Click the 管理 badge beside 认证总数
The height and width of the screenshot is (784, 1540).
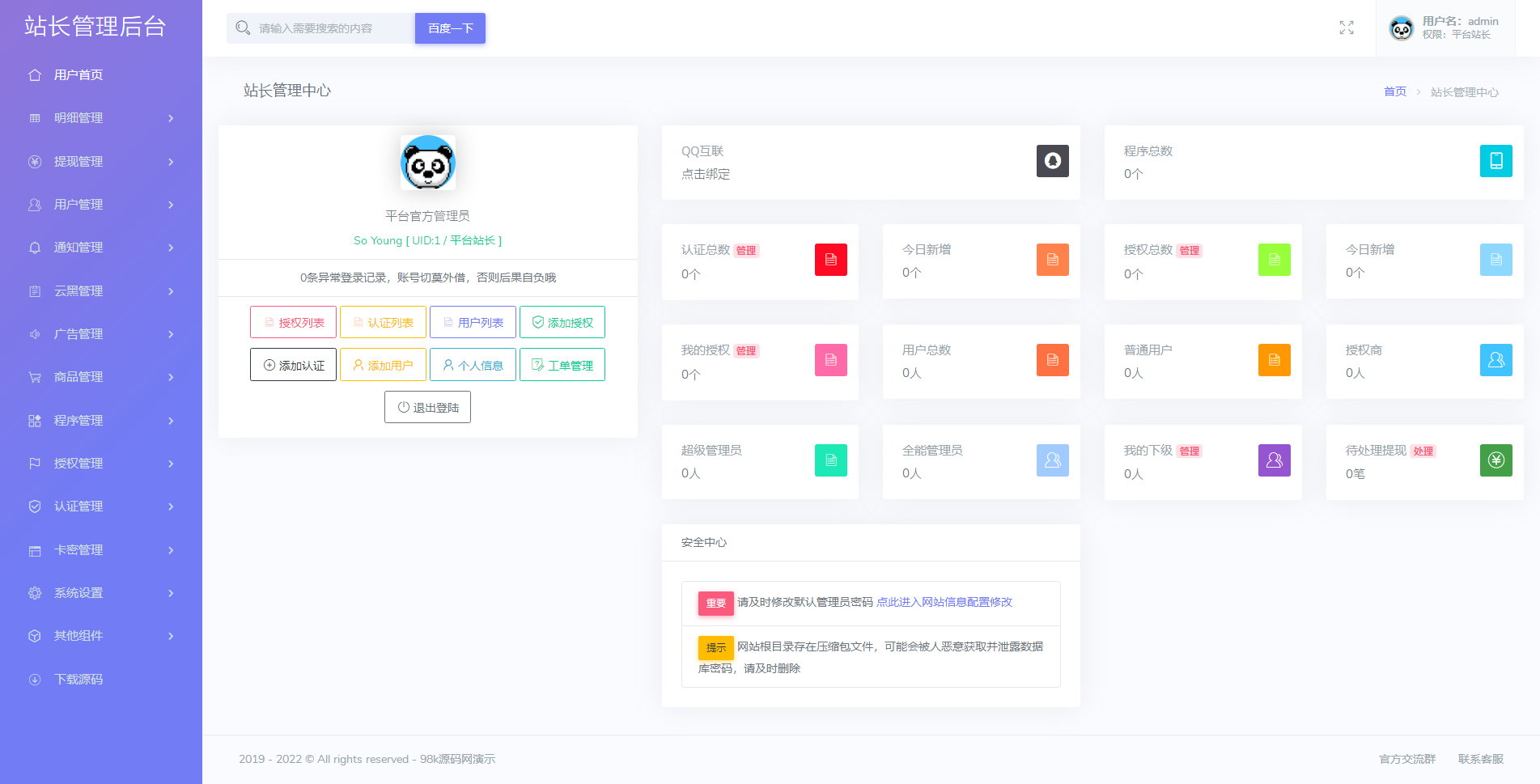point(746,251)
